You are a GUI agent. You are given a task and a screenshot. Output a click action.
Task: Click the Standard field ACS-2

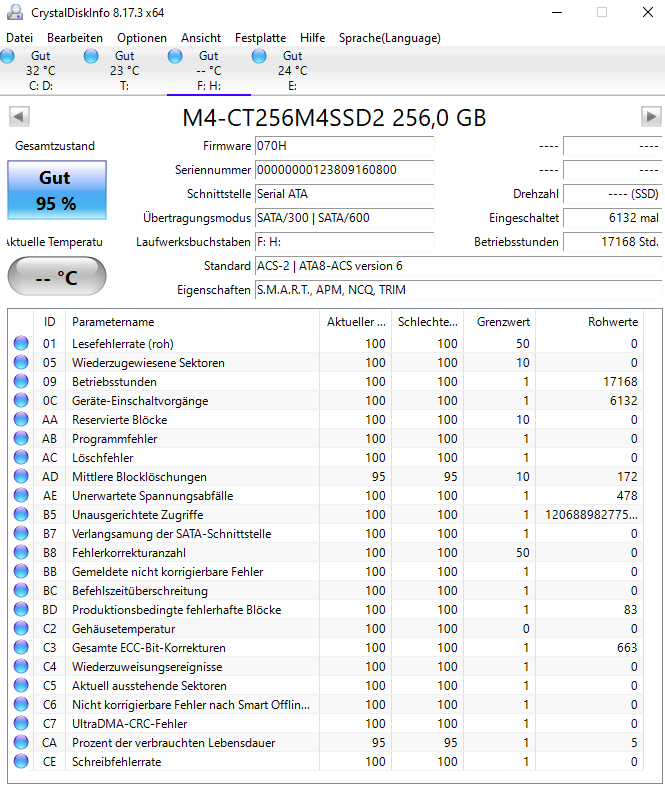point(458,266)
